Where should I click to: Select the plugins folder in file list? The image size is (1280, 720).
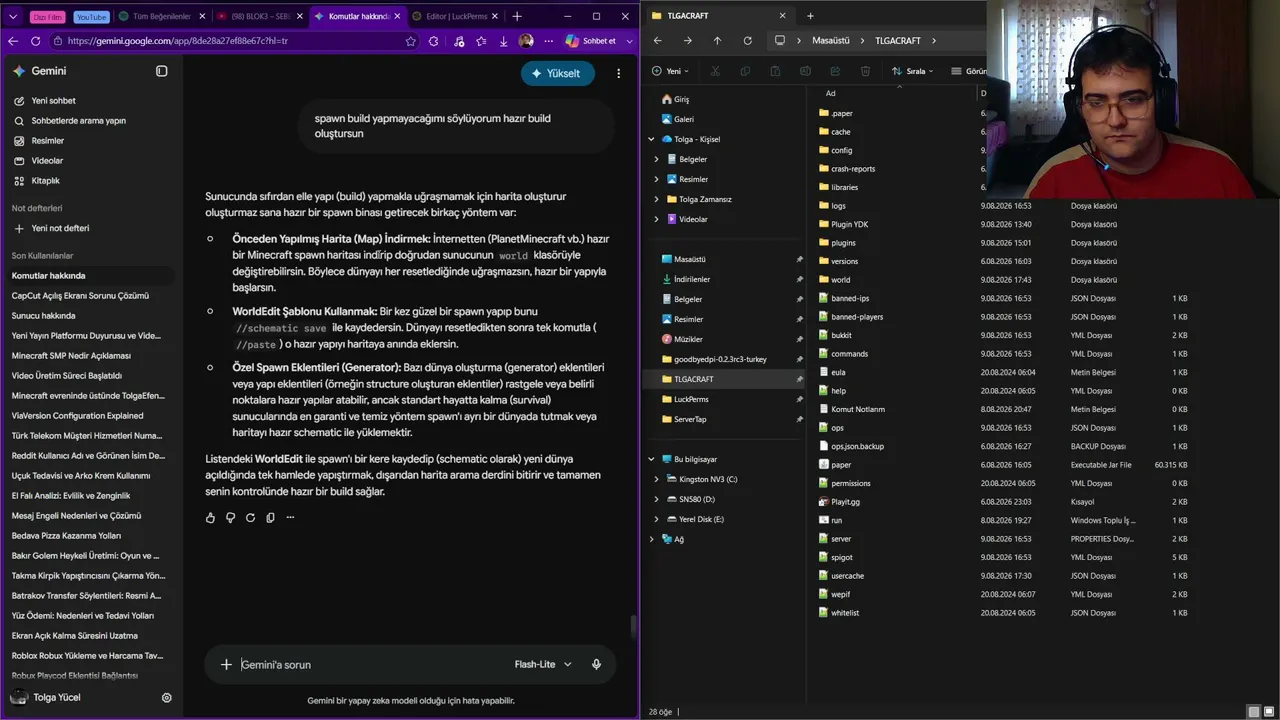(843, 243)
